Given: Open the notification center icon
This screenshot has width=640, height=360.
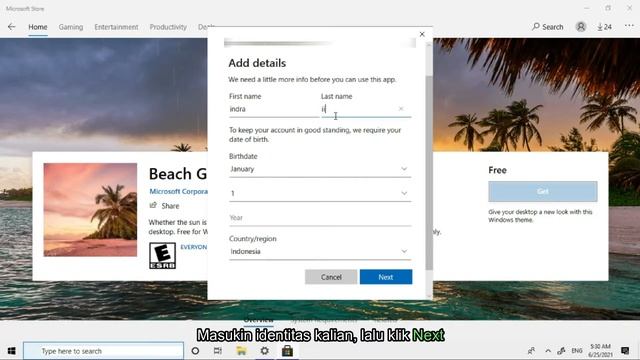Looking at the screenshot, I should pos(625,351).
